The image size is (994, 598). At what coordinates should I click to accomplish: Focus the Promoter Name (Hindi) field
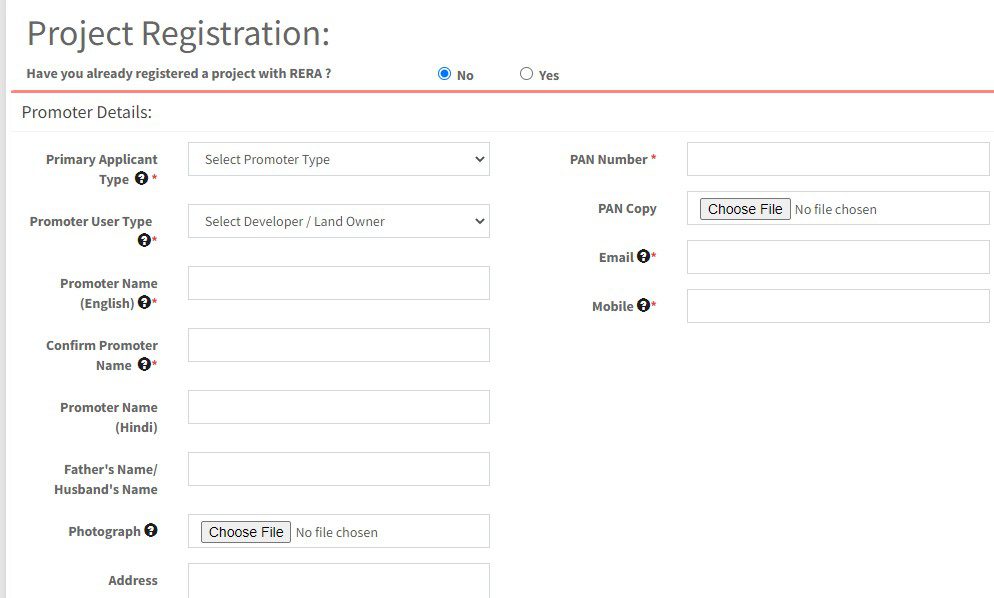[x=339, y=407]
